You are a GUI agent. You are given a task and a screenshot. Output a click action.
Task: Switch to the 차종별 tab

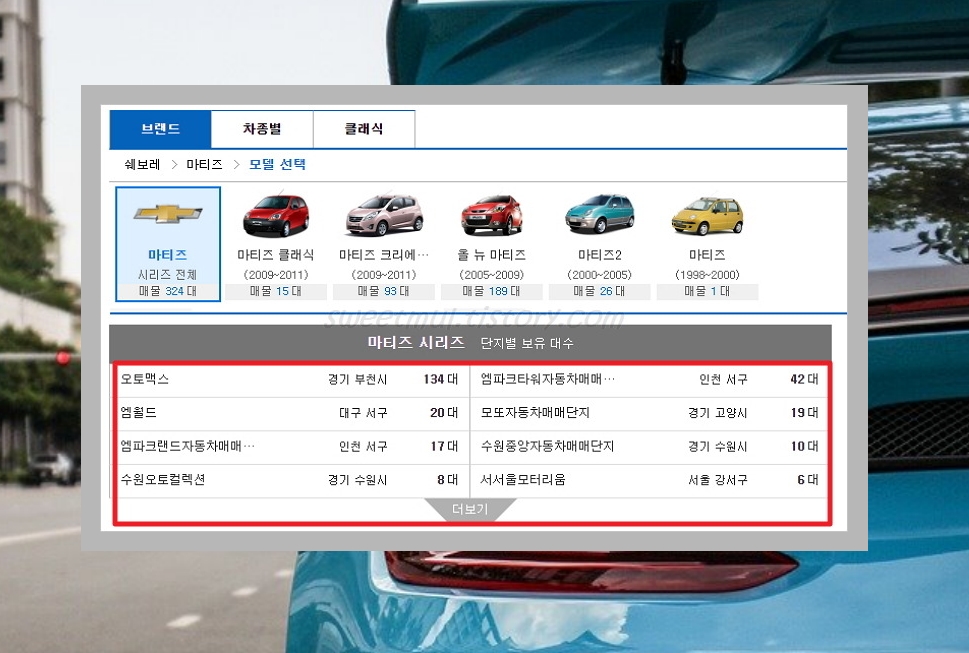coord(262,129)
